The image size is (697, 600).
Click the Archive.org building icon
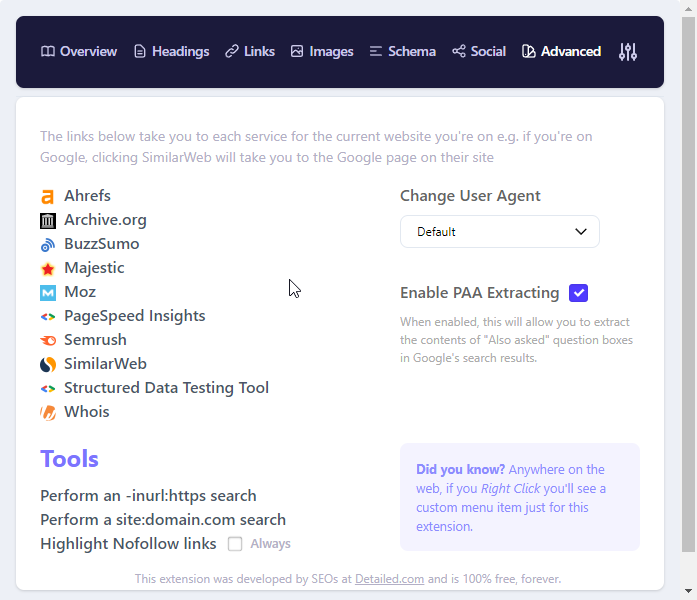(48, 220)
